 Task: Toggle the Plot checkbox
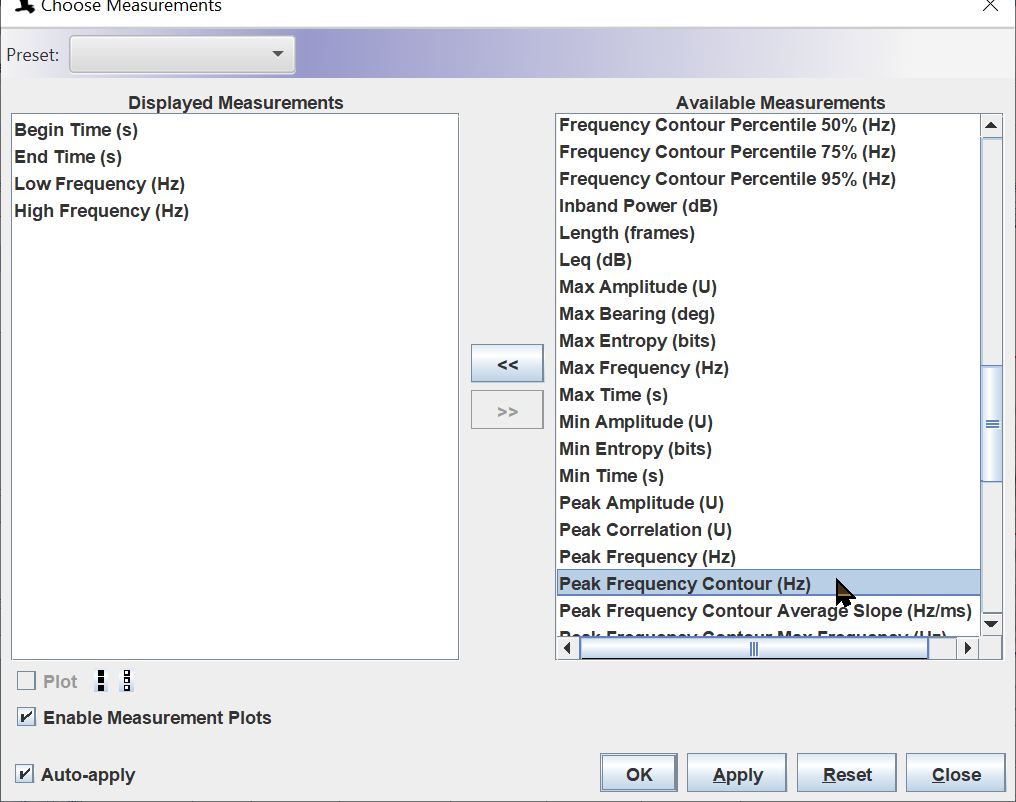point(27,681)
